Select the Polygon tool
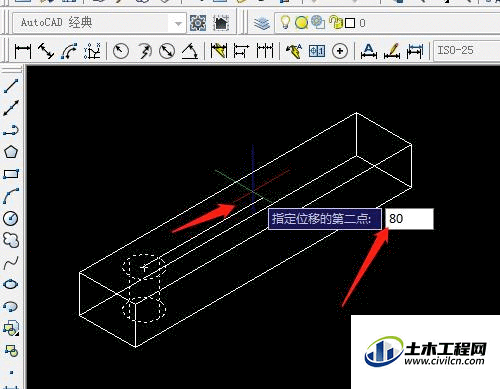 pos(11,152)
